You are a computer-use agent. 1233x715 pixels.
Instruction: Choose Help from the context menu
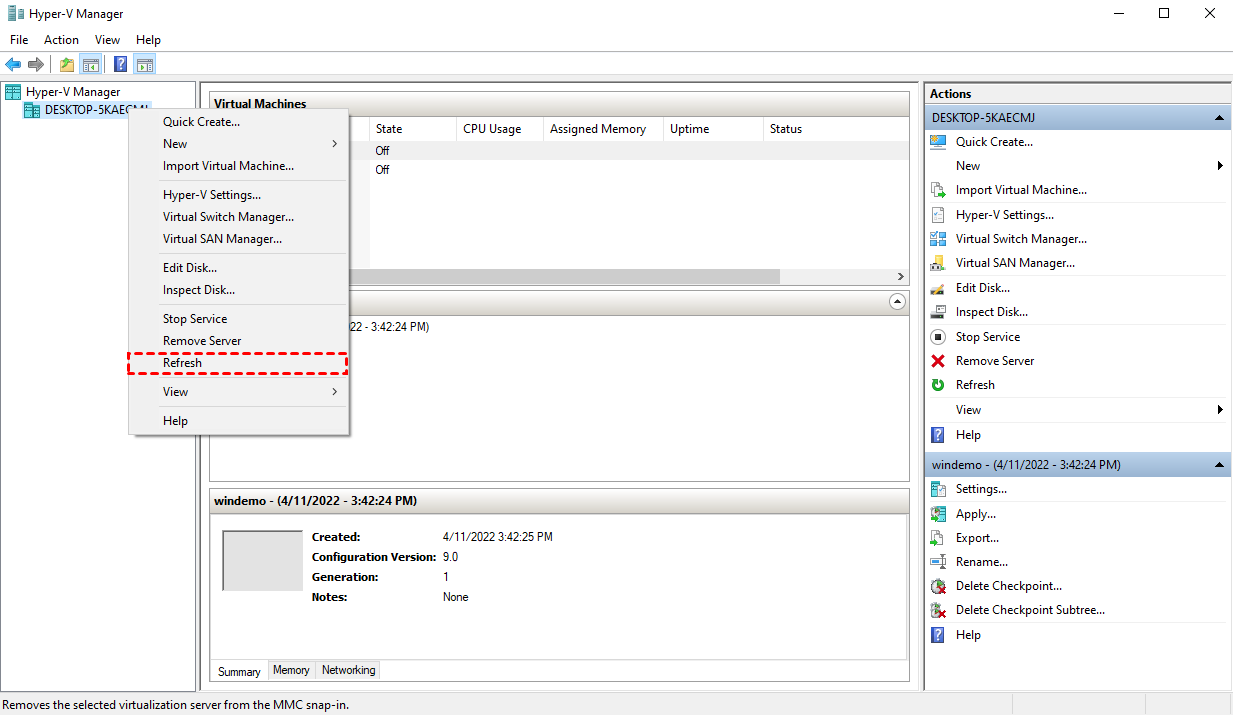(x=239, y=421)
